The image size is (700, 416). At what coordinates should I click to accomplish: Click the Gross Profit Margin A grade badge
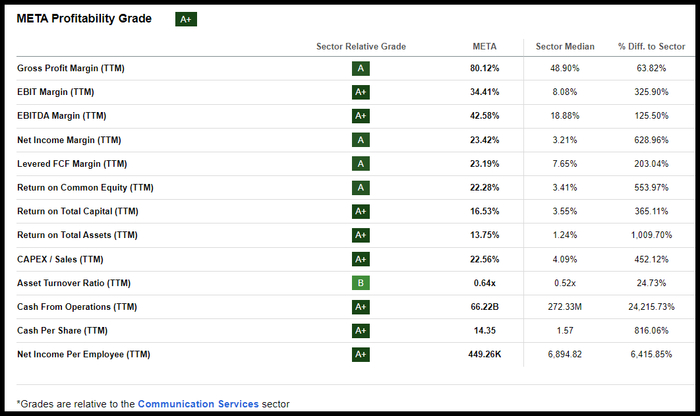pos(361,68)
